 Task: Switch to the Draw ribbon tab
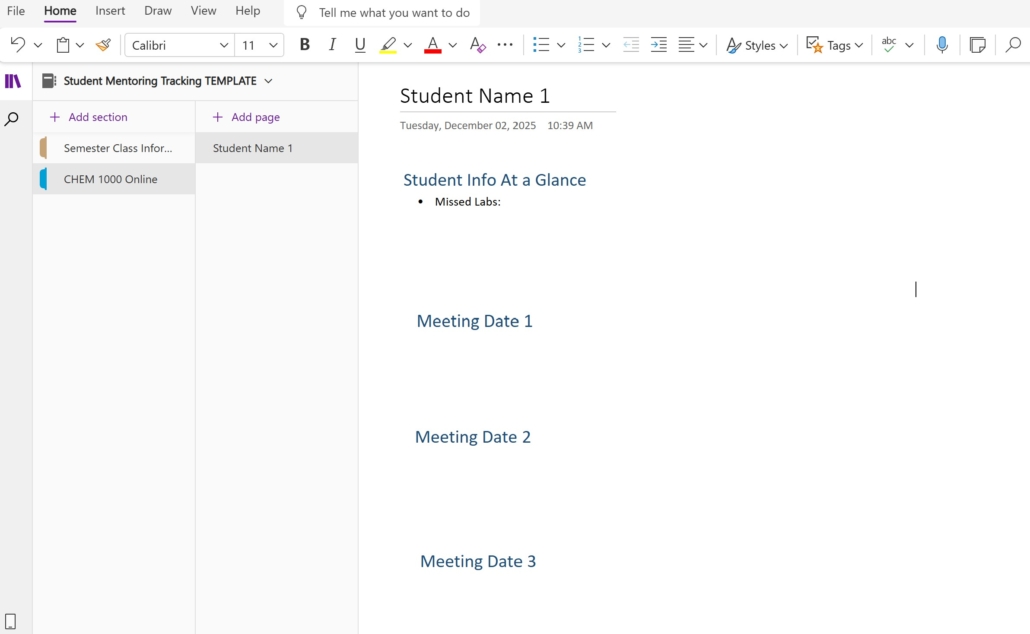(x=157, y=11)
